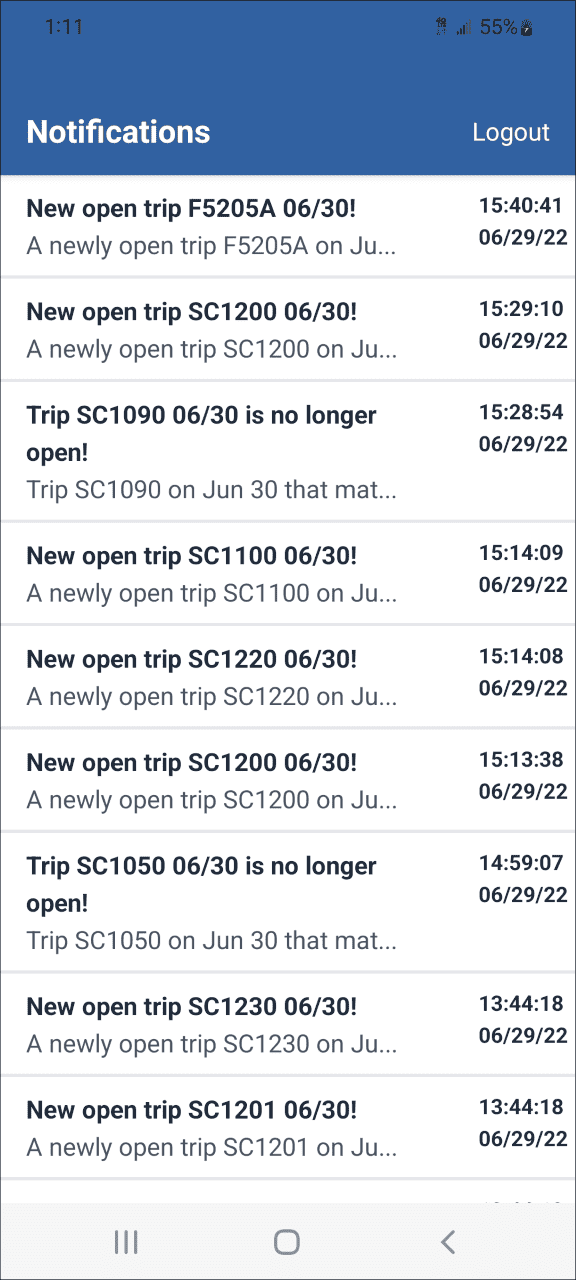Tap the Android home navigation icon

point(287,1242)
